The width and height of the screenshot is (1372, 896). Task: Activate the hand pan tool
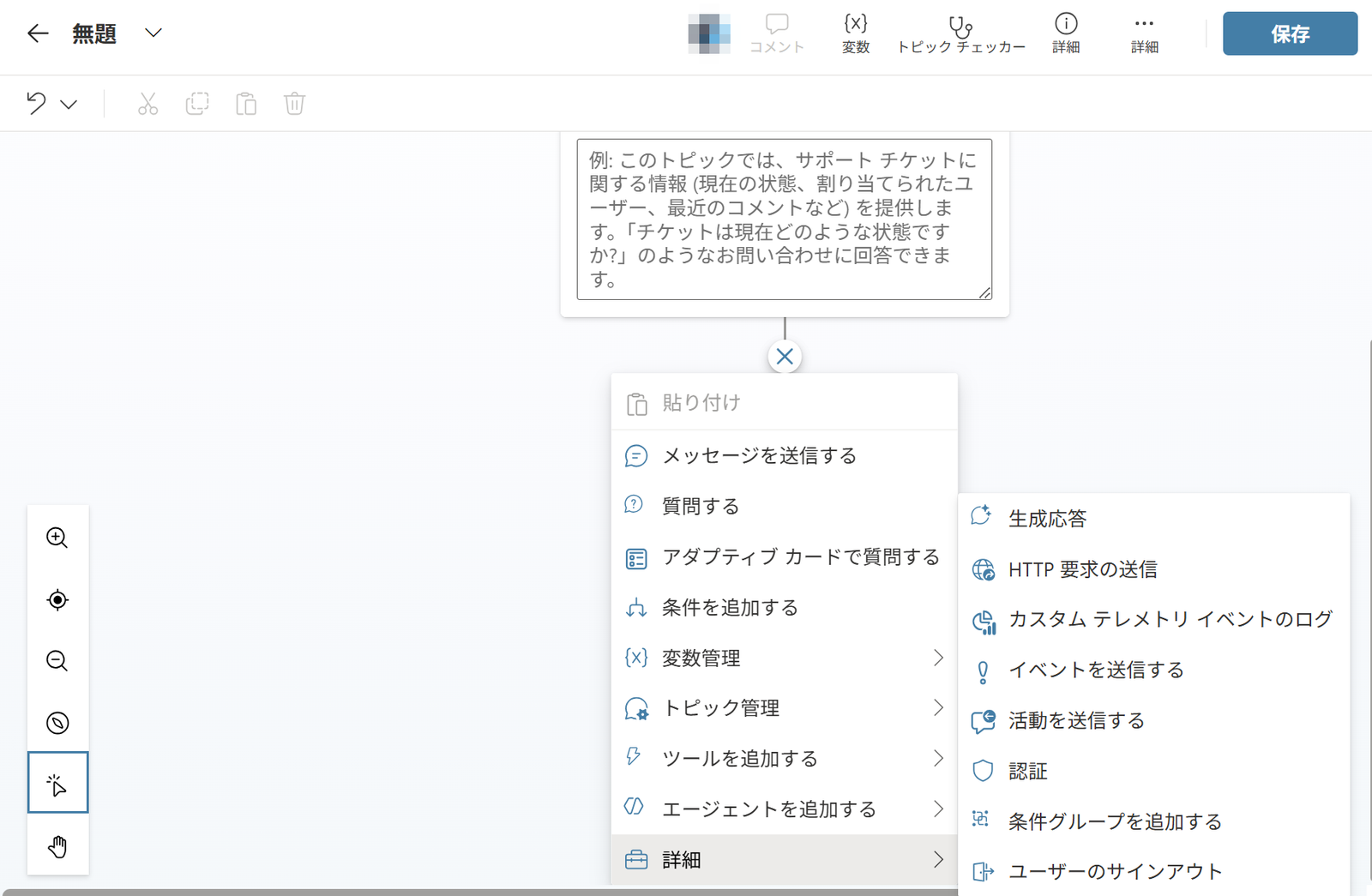click(x=57, y=846)
